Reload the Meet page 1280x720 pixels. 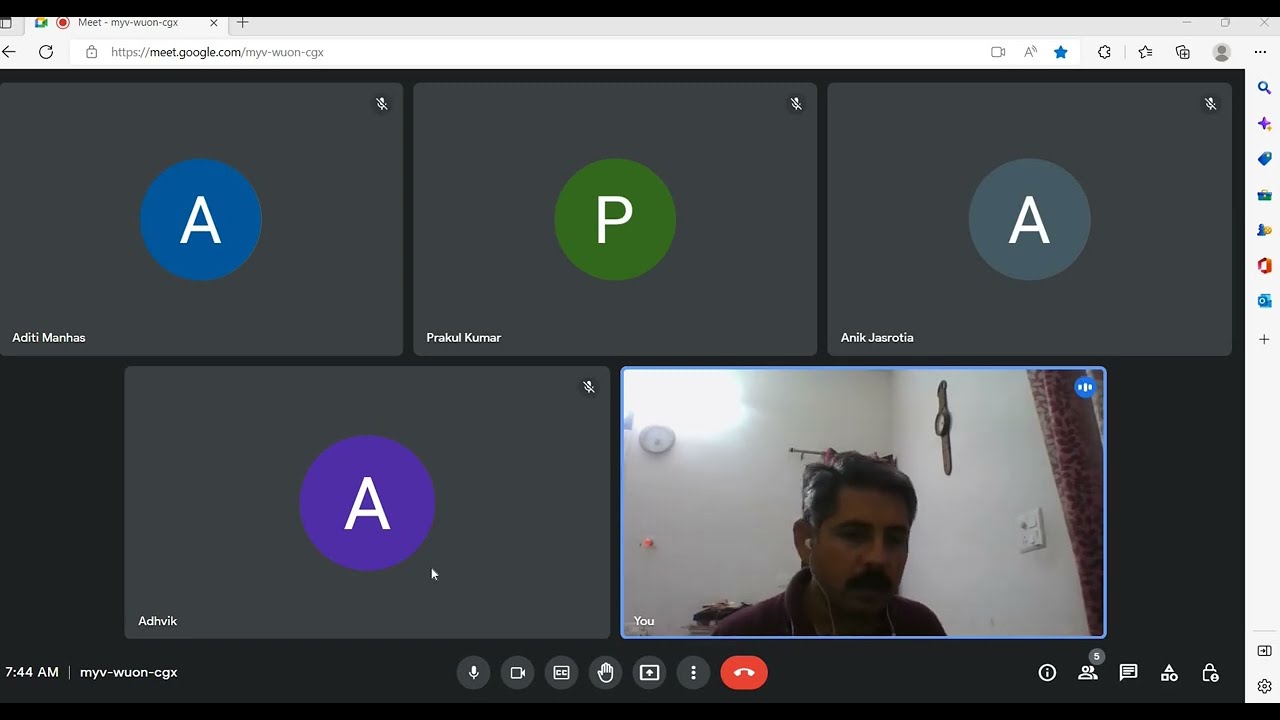(46, 52)
